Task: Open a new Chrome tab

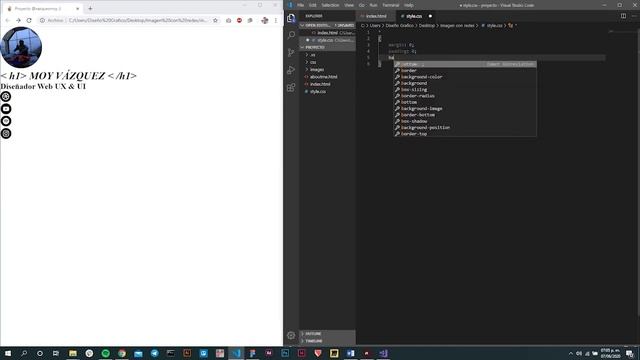Action: [x=90, y=8]
